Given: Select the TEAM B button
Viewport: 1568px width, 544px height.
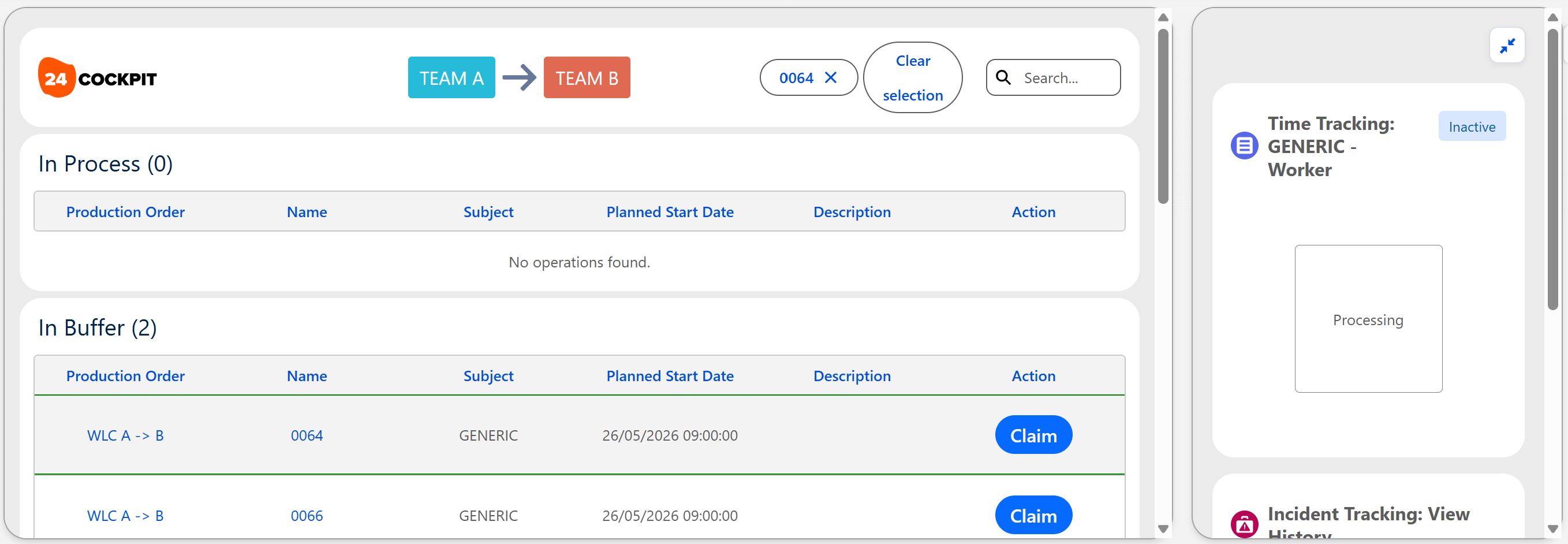Looking at the screenshot, I should (x=587, y=77).
